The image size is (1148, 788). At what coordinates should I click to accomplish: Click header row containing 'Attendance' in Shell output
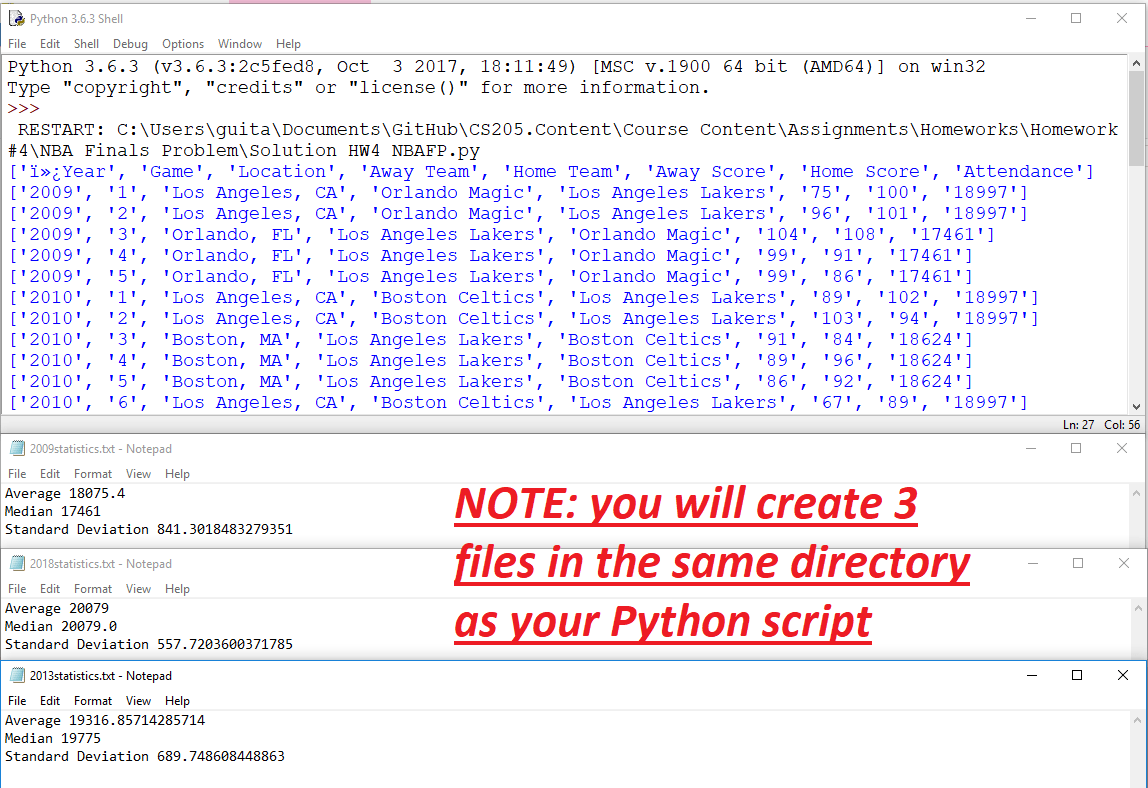(551, 171)
